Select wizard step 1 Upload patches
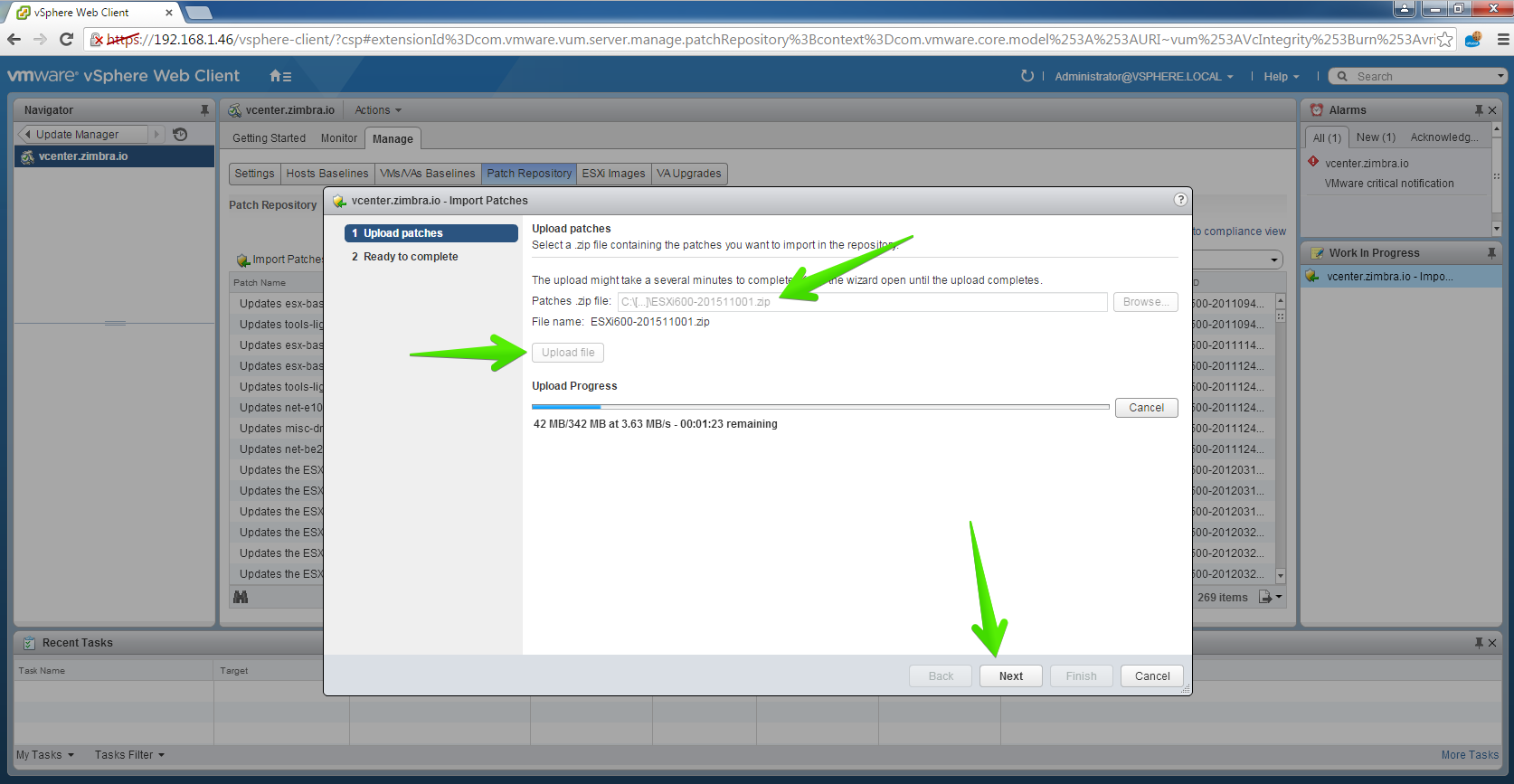1514x784 pixels. tap(431, 233)
